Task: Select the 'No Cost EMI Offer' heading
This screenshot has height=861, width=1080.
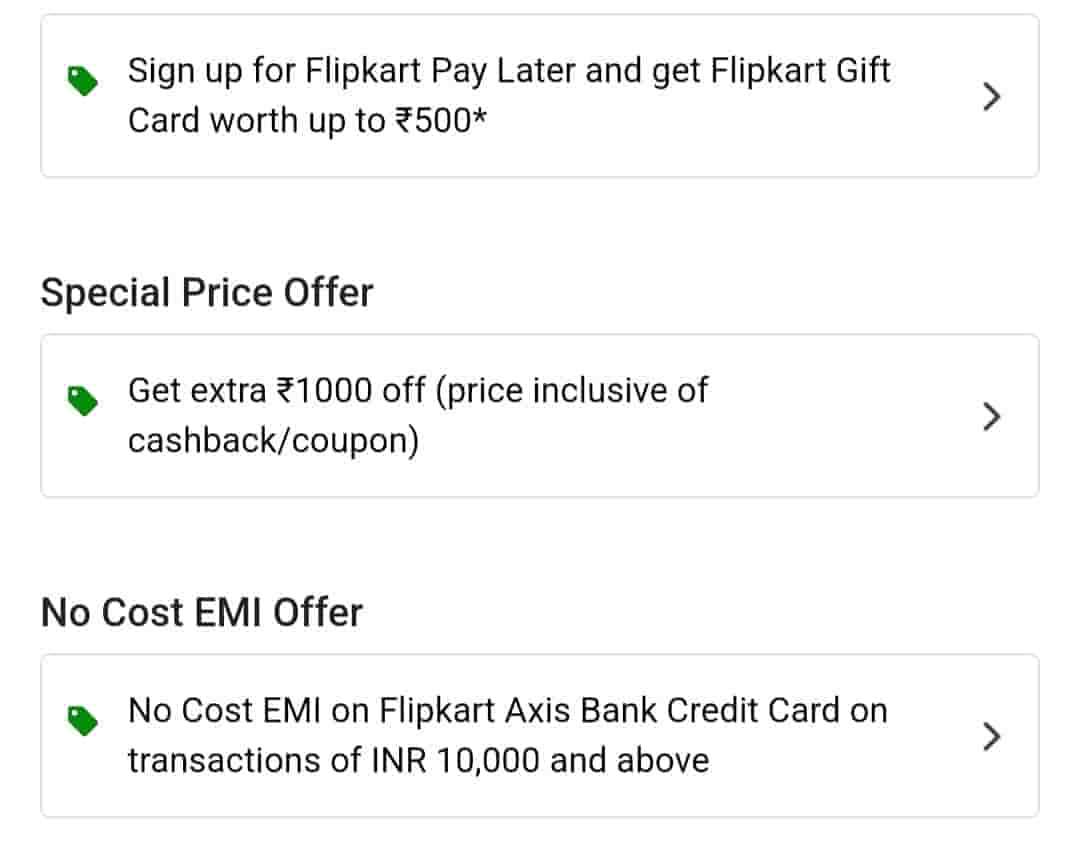Action: [x=202, y=612]
